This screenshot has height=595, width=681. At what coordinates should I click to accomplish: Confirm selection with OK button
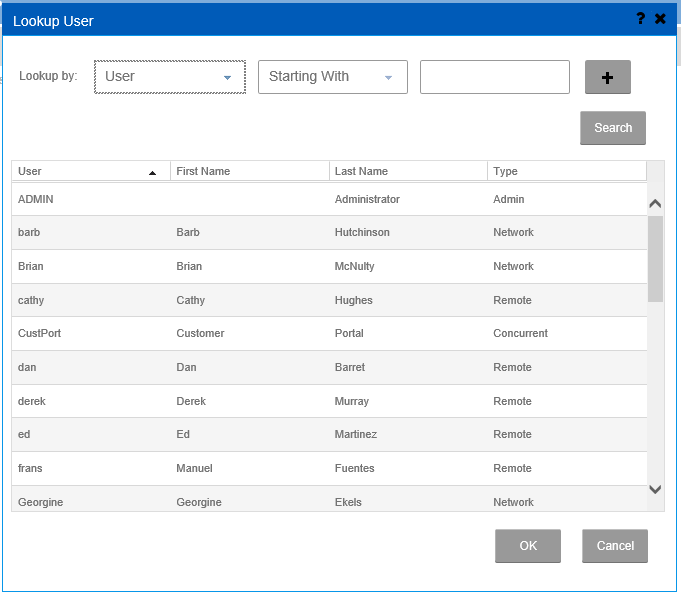(x=527, y=546)
